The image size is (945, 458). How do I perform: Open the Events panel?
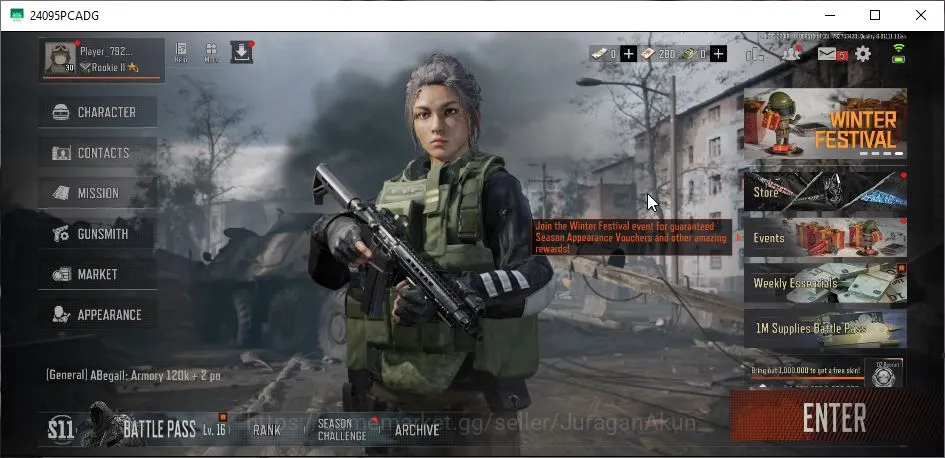825,237
